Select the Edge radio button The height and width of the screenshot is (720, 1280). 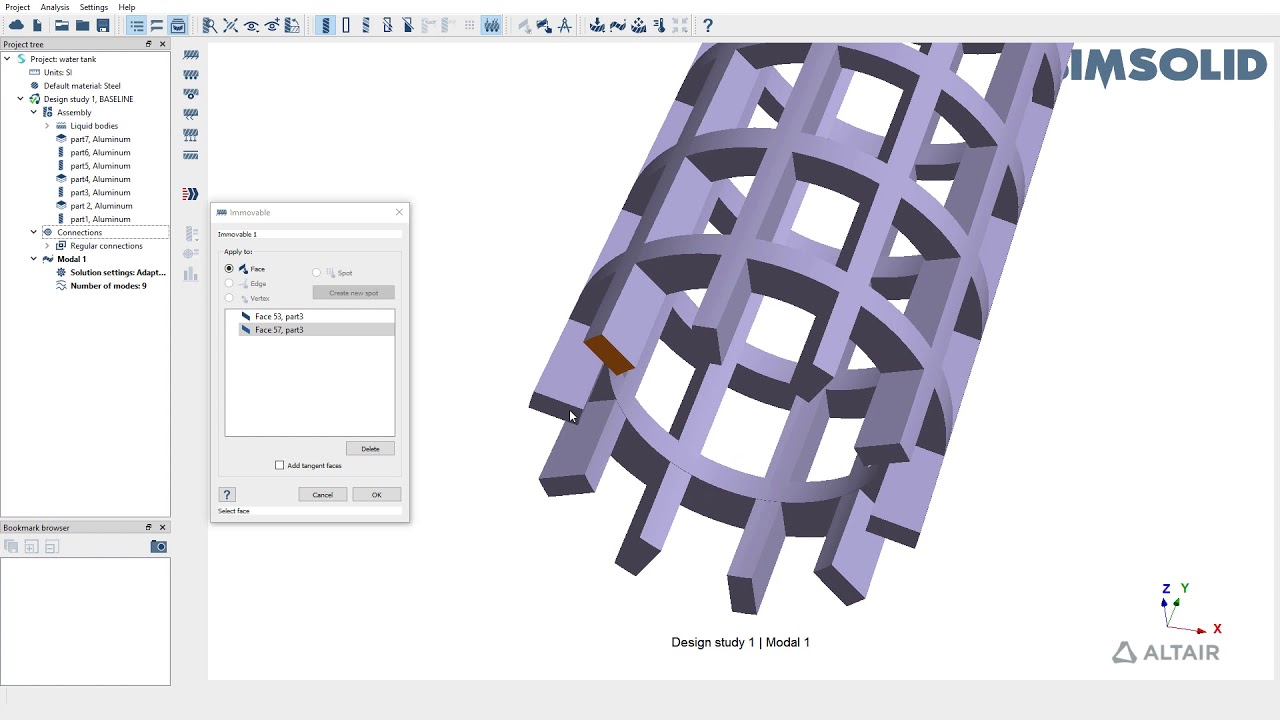click(229, 284)
